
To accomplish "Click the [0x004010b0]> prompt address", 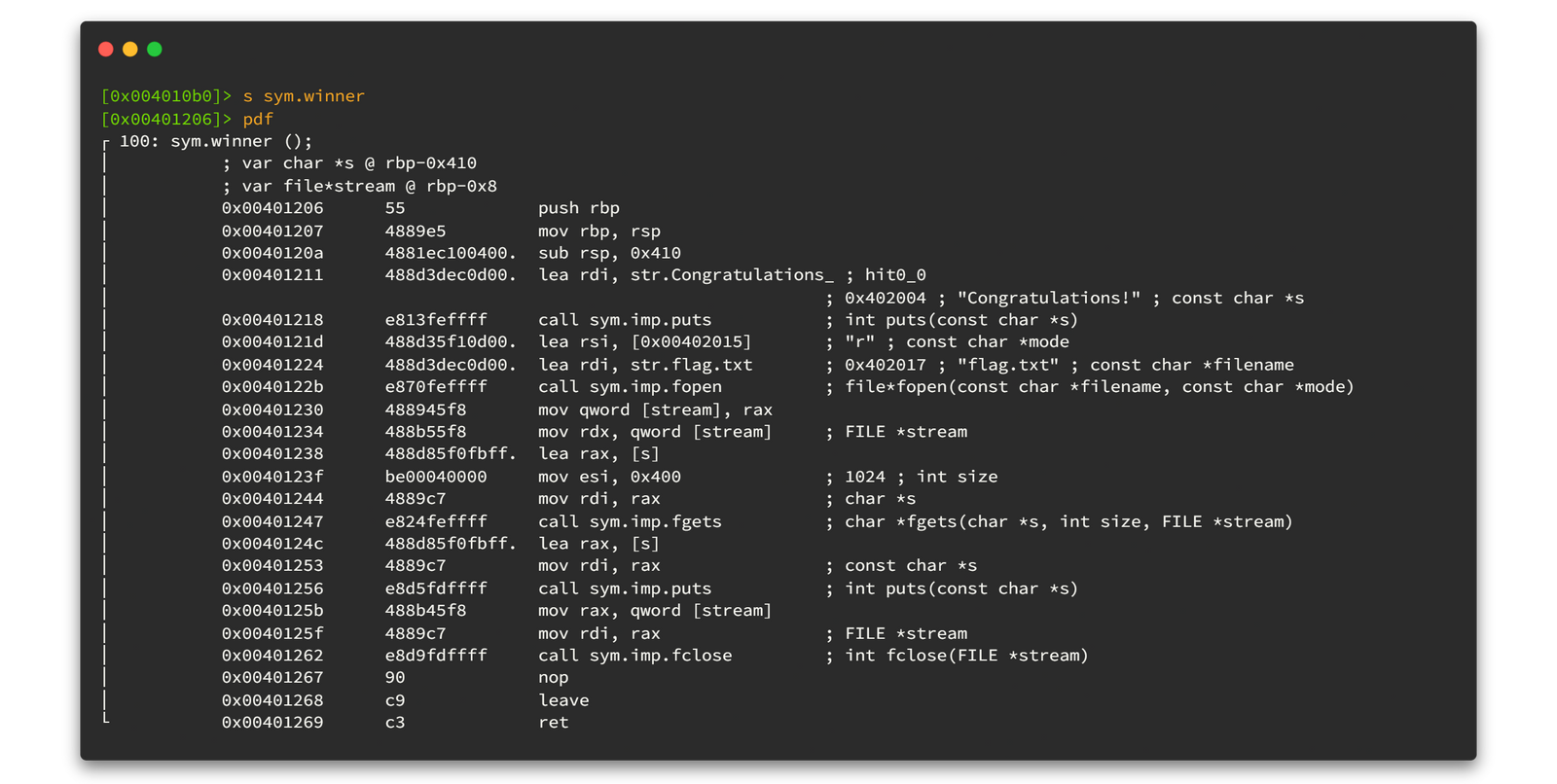I will (x=166, y=96).
